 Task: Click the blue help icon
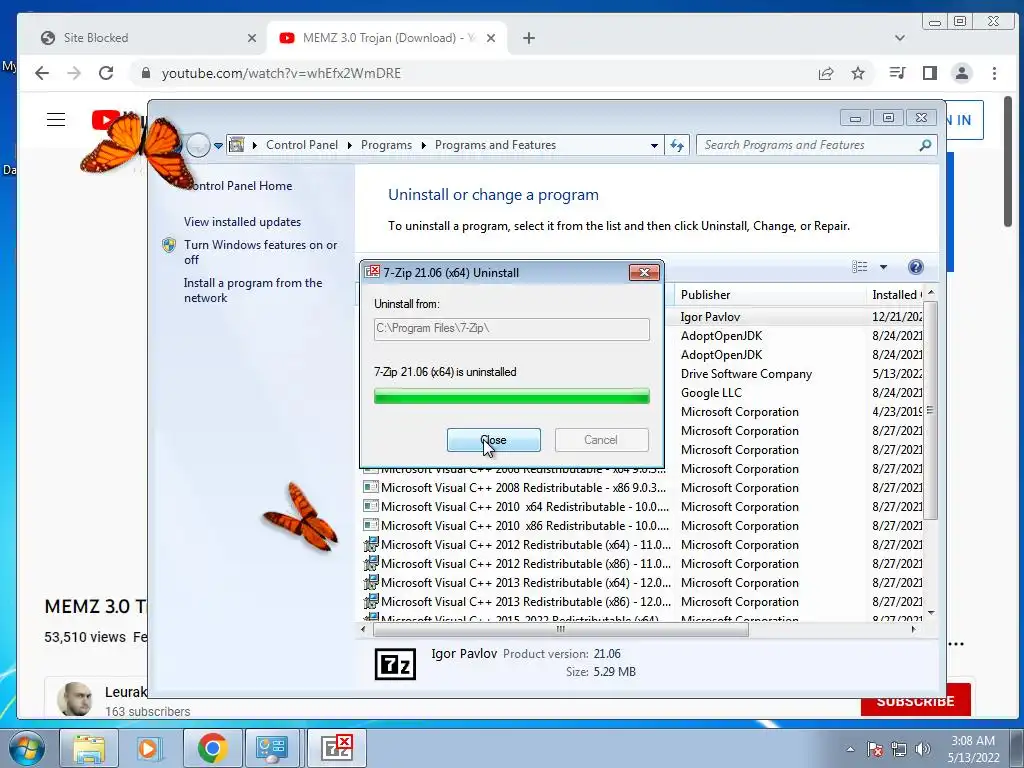(916, 266)
